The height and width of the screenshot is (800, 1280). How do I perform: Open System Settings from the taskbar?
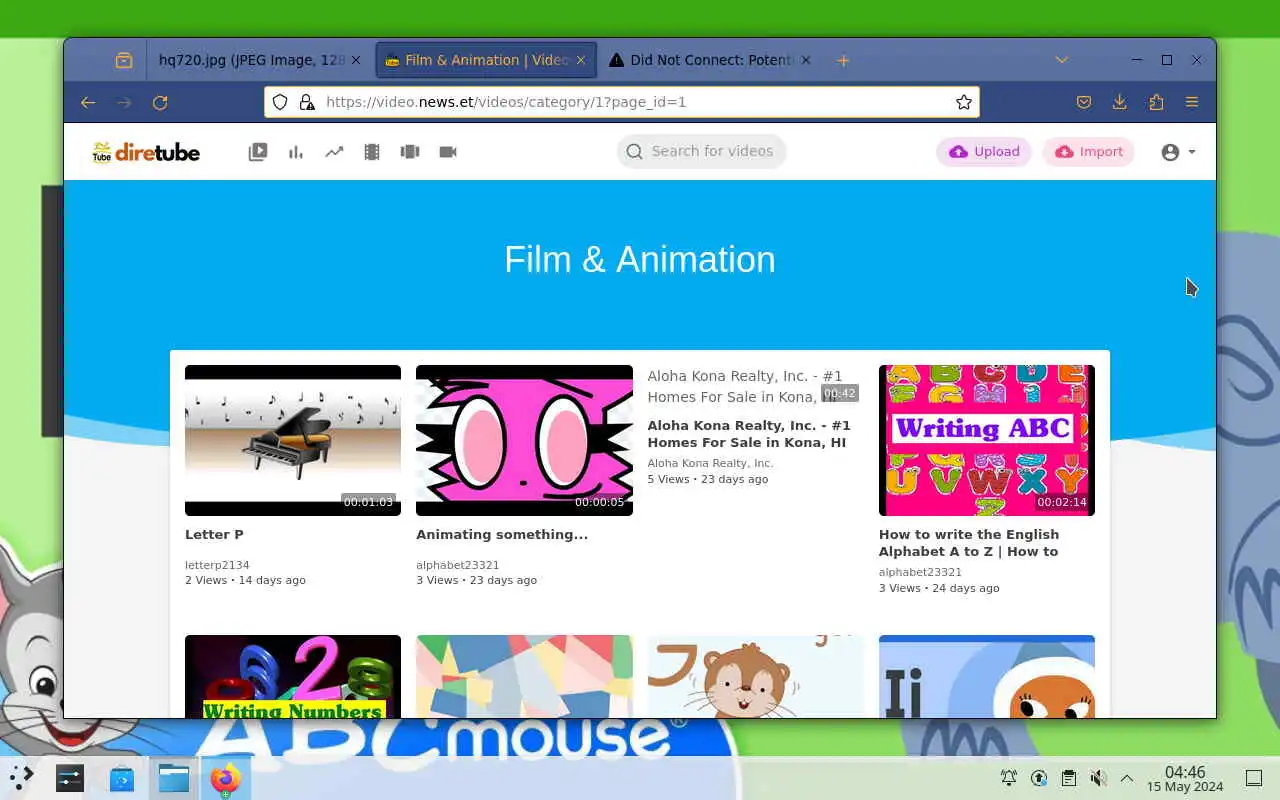(70, 777)
